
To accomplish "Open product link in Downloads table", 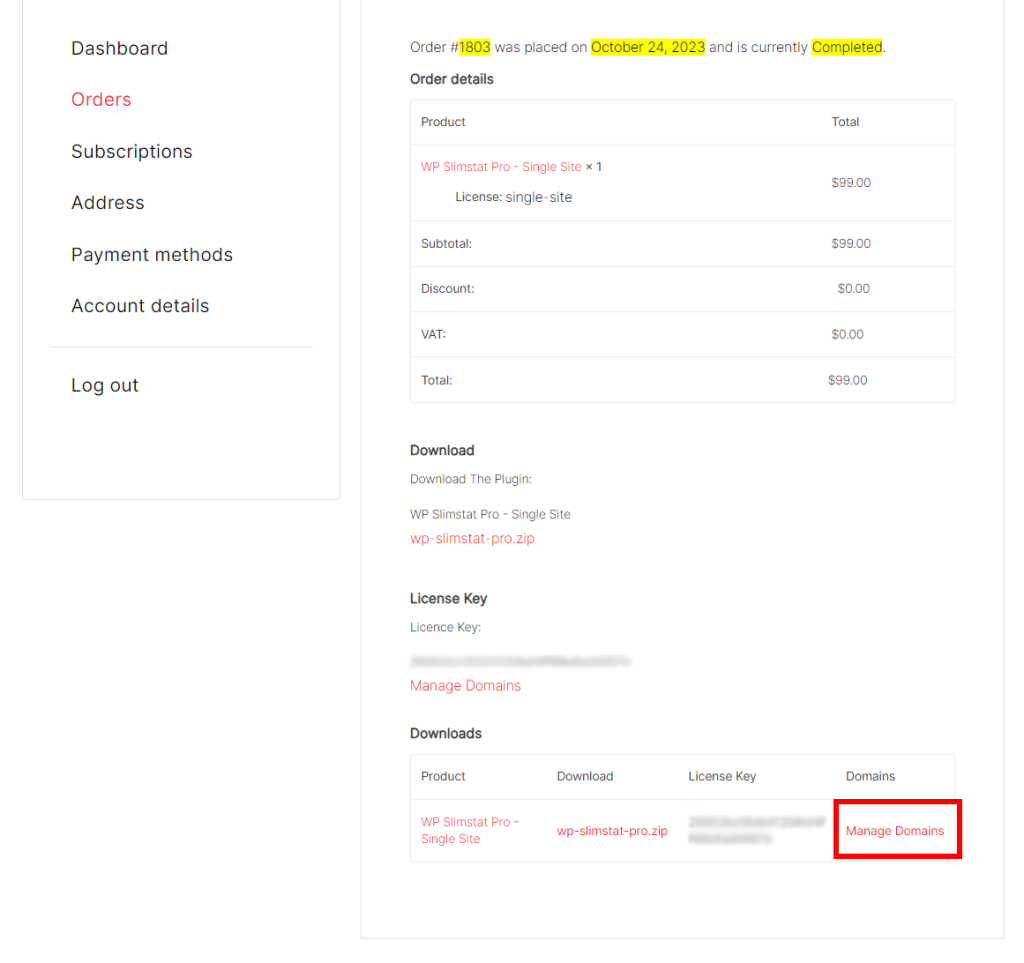I will pos(469,830).
